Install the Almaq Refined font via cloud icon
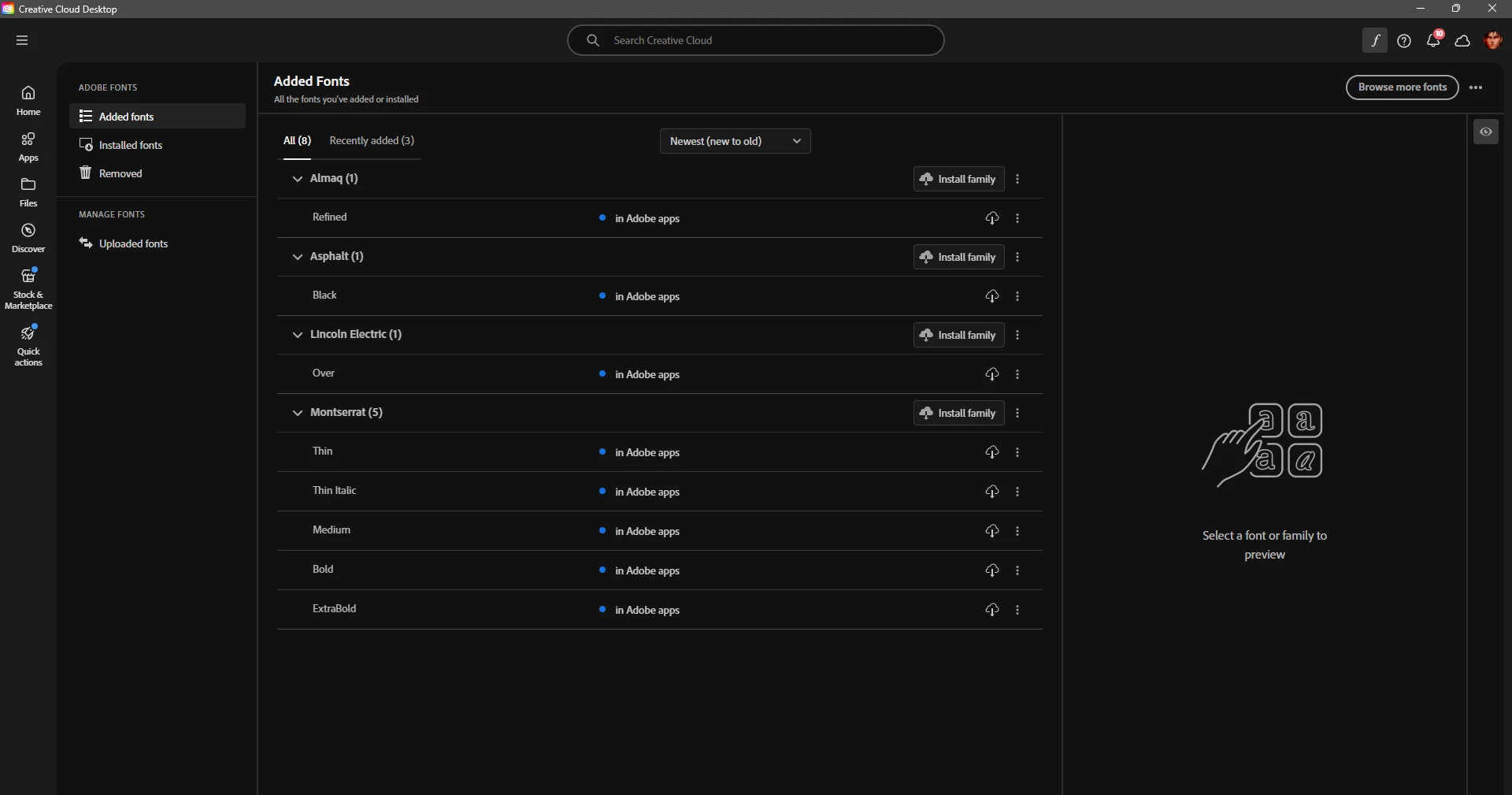Viewport: 1512px width, 795px height. point(992,218)
